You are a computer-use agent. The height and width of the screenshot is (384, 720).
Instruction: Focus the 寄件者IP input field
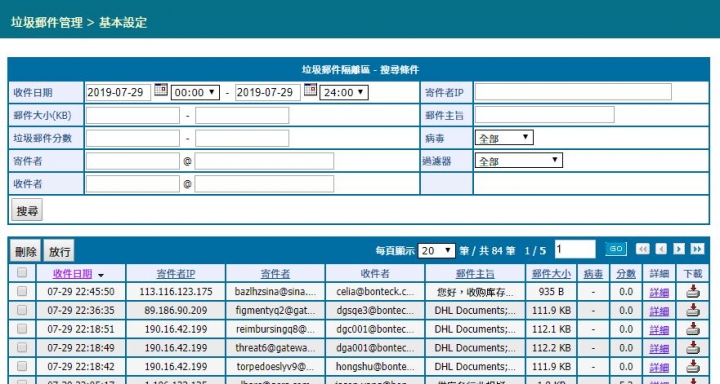(x=573, y=92)
